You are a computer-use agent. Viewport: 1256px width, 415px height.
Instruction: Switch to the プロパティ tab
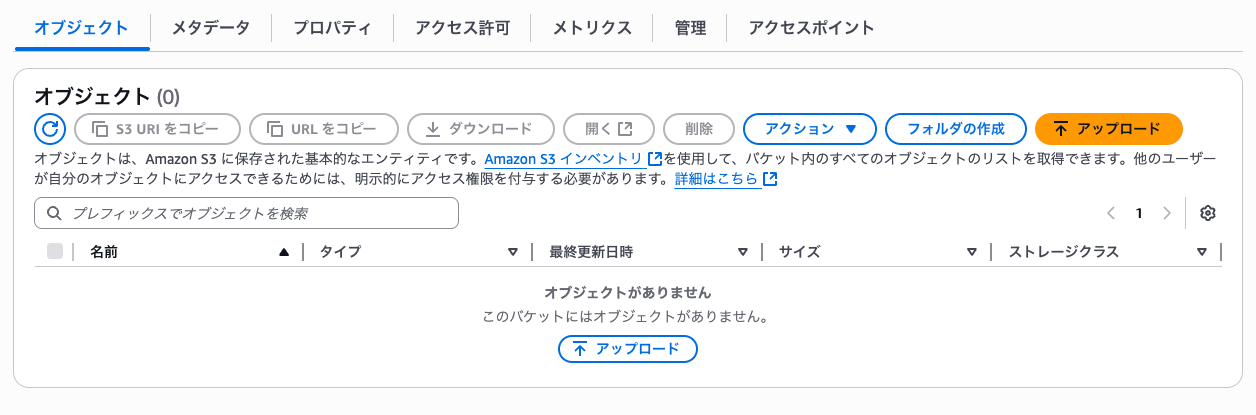click(332, 28)
